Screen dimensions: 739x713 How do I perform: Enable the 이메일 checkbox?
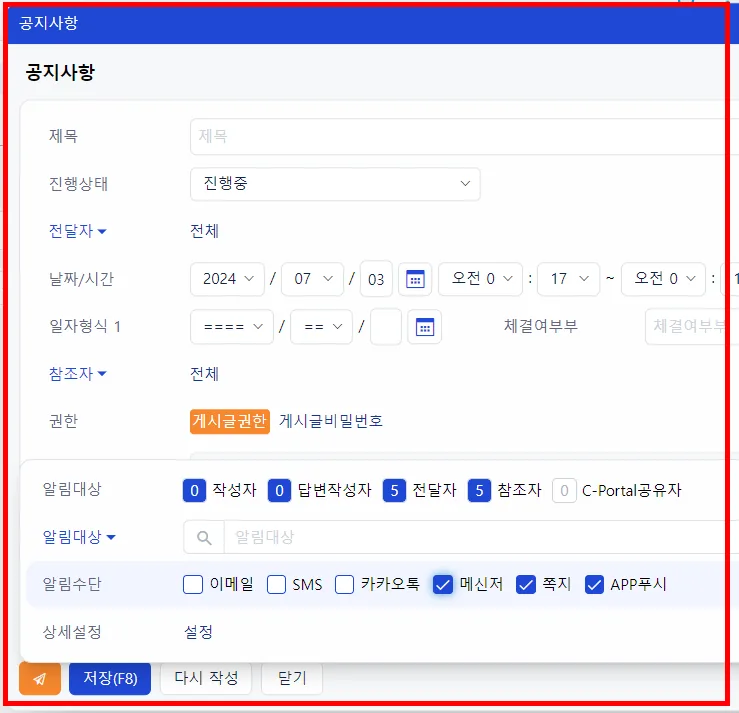click(193, 584)
